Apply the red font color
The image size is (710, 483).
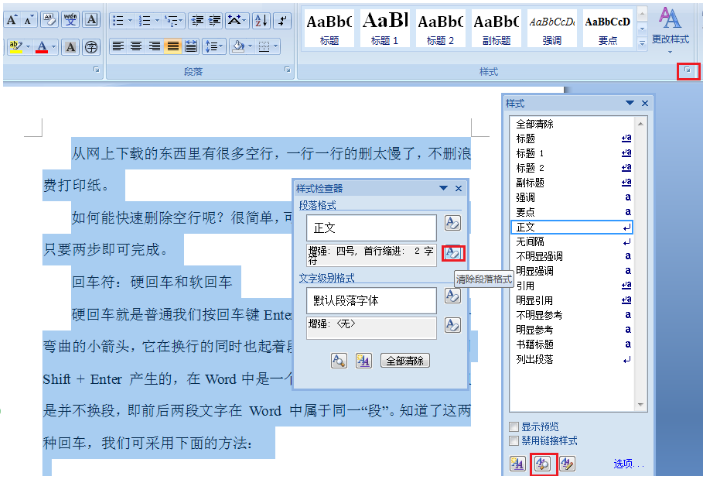pyautogui.click(x=42, y=47)
